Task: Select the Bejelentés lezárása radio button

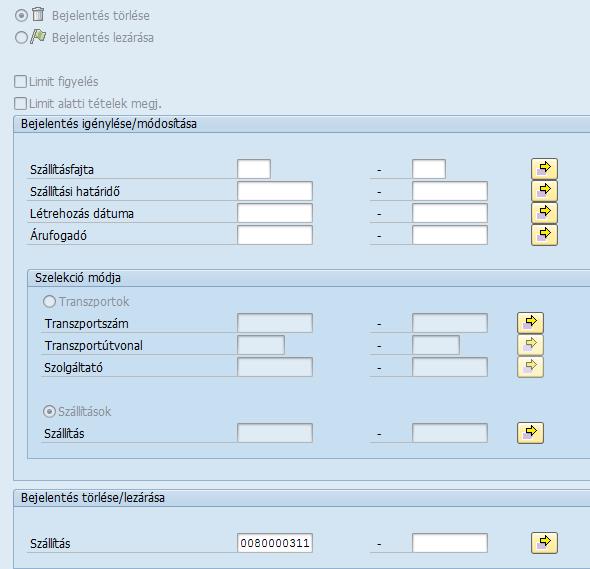Action: click(21, 37)
